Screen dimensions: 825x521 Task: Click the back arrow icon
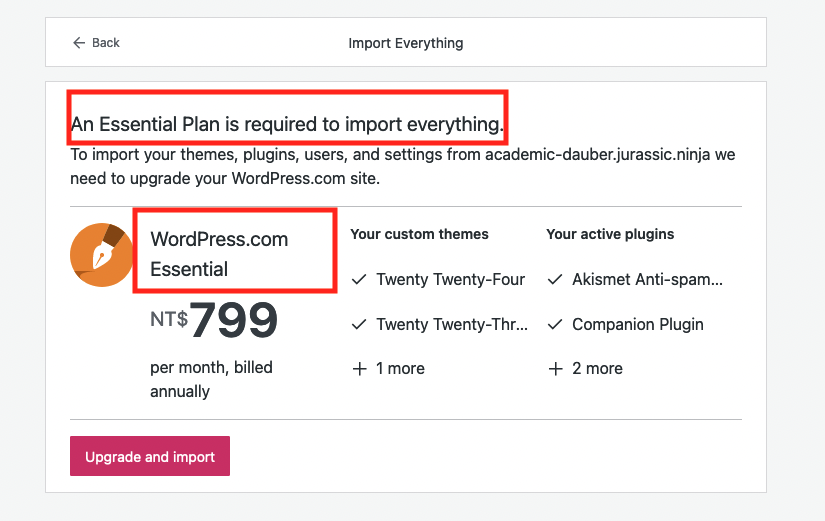[79, 43]
